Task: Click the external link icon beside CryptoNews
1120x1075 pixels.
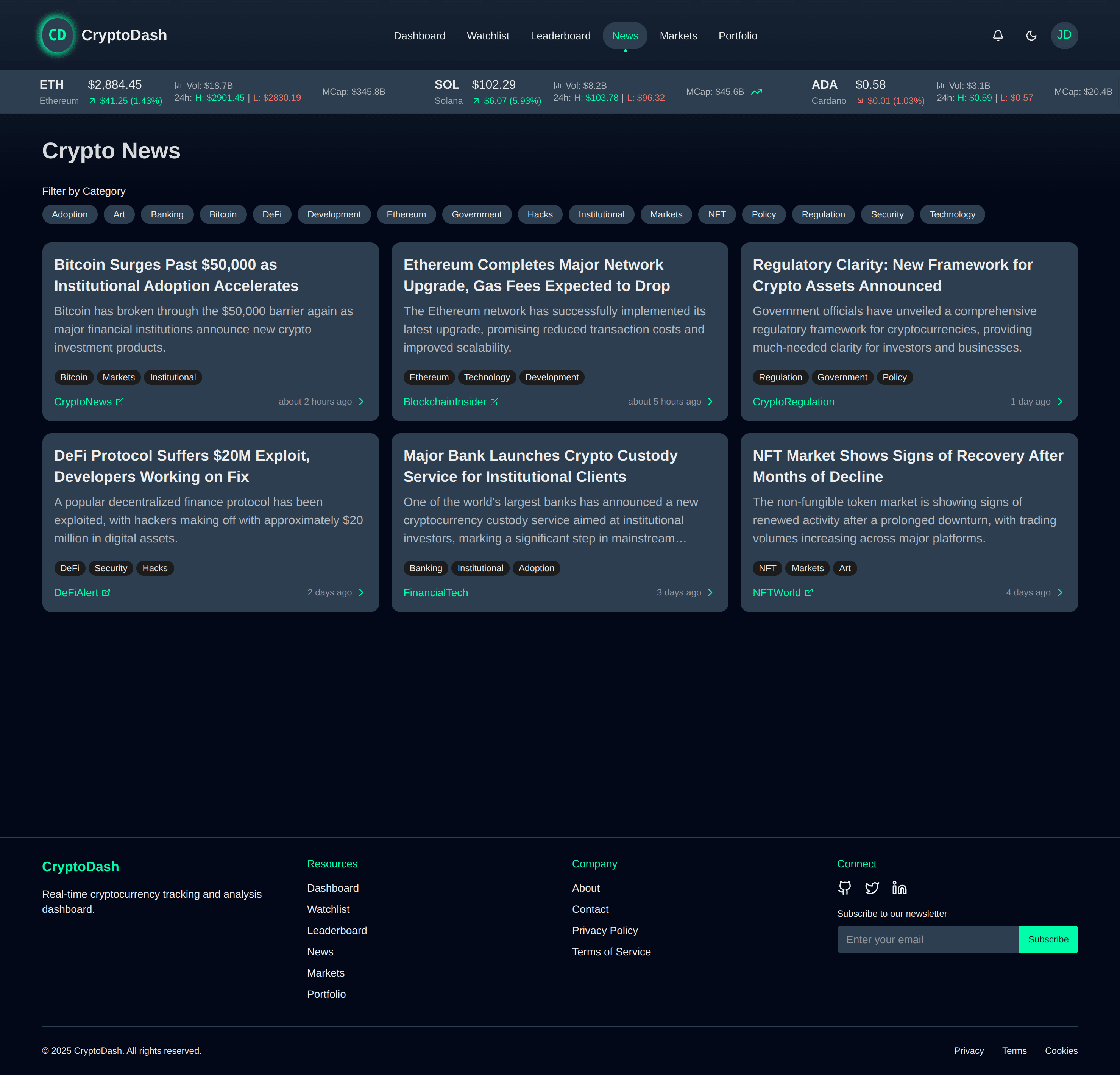Action: pyautogui.click(x=119, y=402)
